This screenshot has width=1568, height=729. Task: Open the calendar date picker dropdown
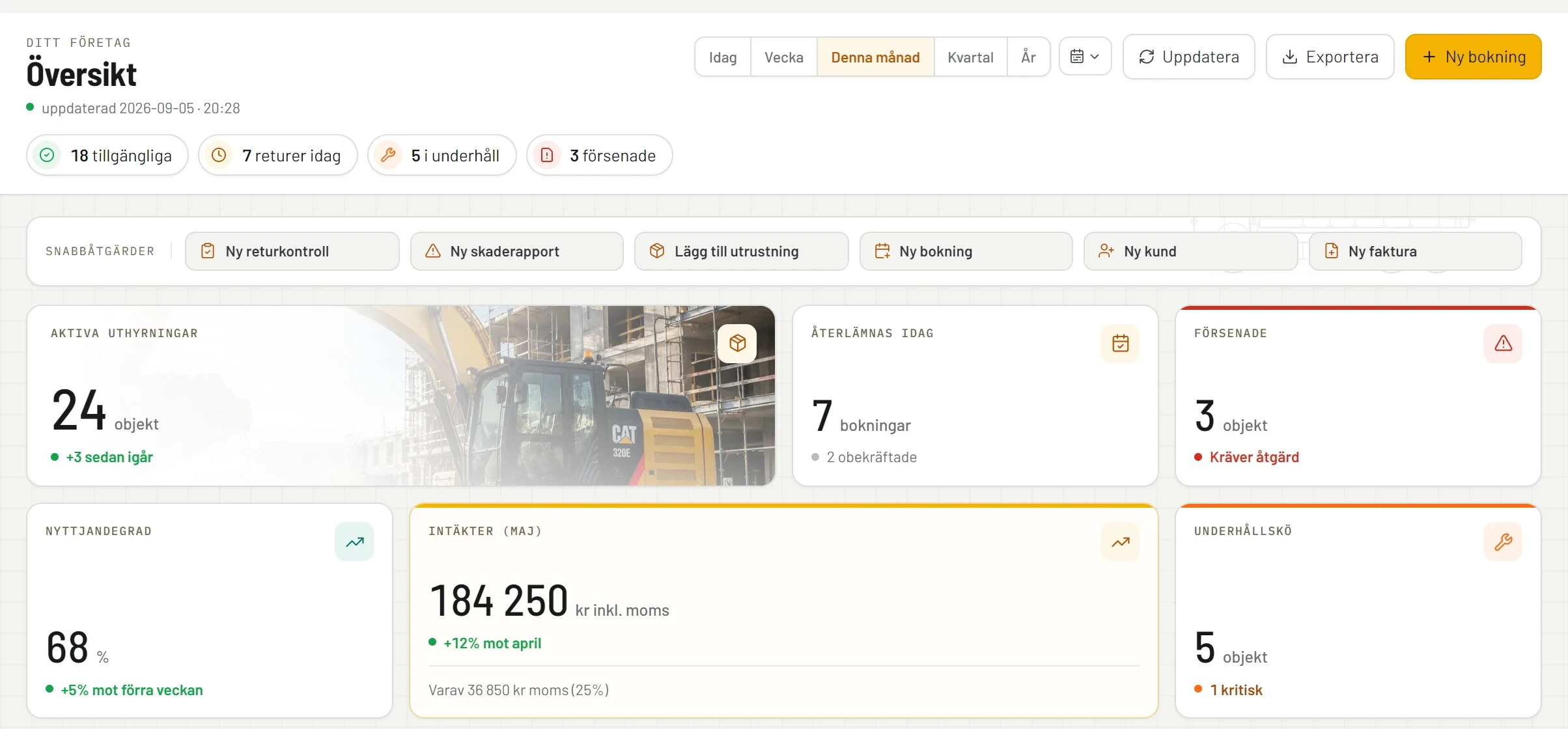point(1085,57)
